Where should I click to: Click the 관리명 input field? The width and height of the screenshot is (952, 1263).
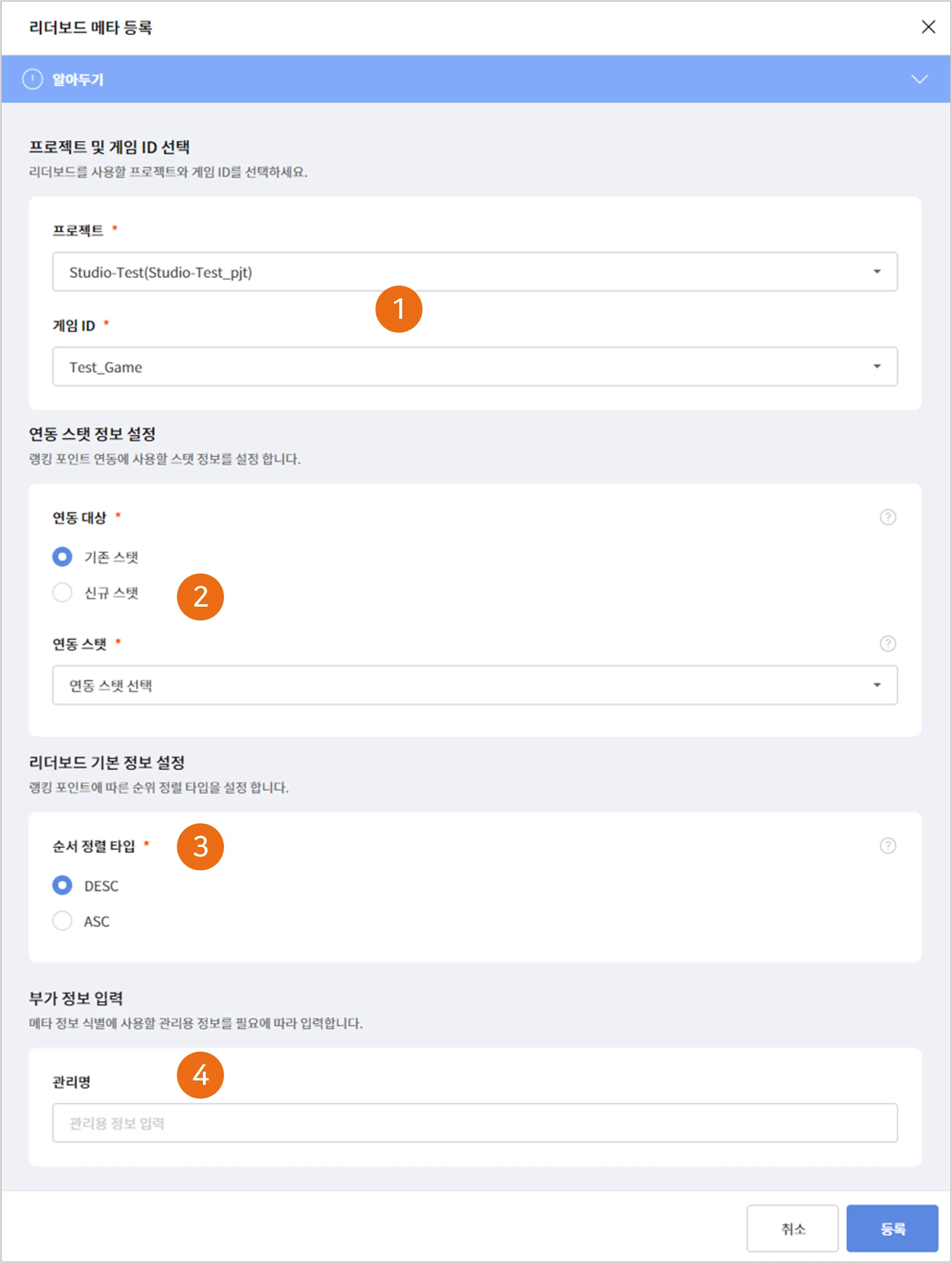click(475, 1123)
